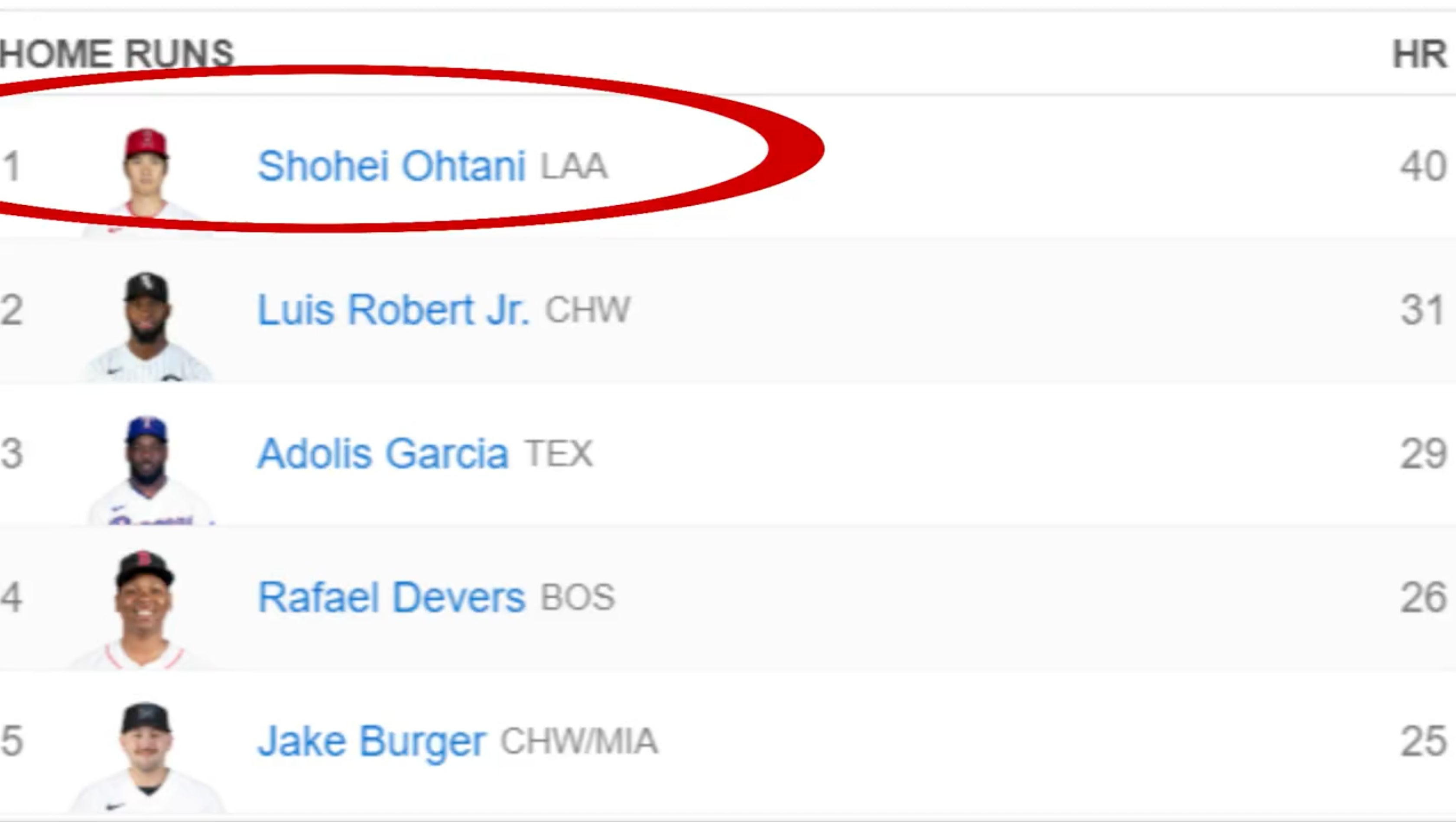Open Jake Burger's player link
Image resolution: width=1456 pixels, height=822 pixels.
coord(371,741)
